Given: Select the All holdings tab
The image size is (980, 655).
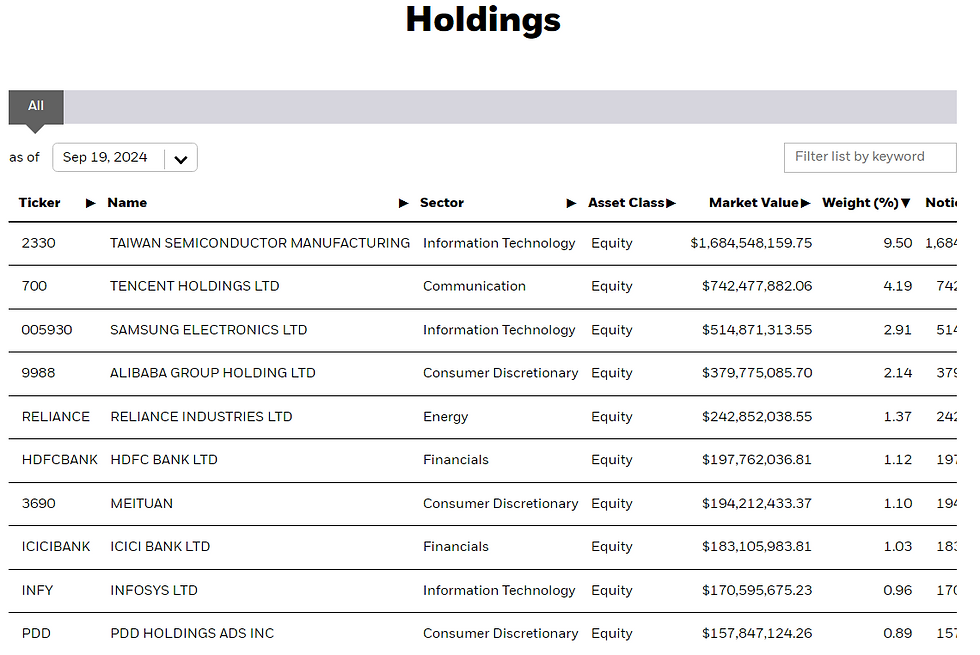Looking at the screenshot, I should click(x=36, y=106).
